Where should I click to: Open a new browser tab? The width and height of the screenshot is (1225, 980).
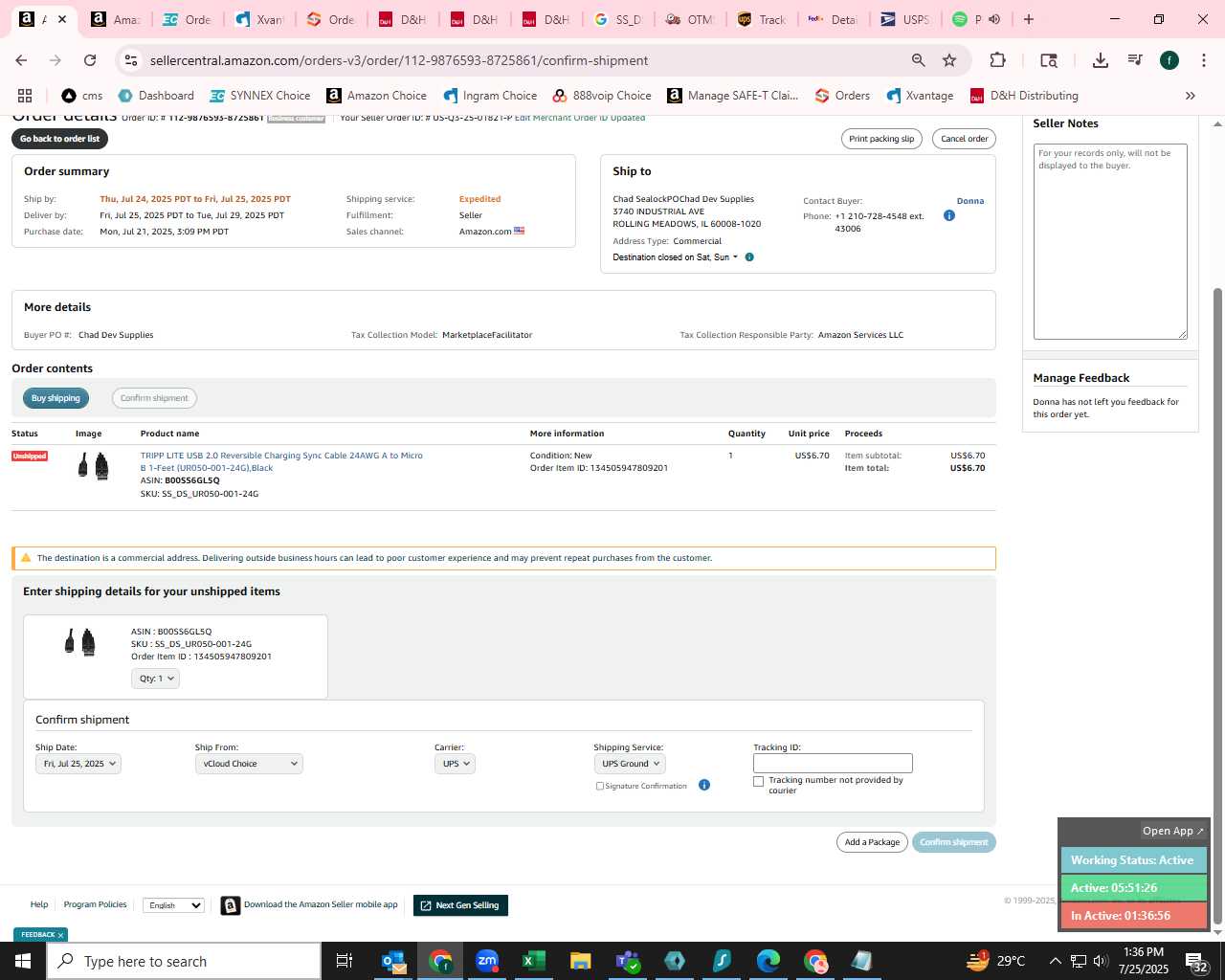1029,19
